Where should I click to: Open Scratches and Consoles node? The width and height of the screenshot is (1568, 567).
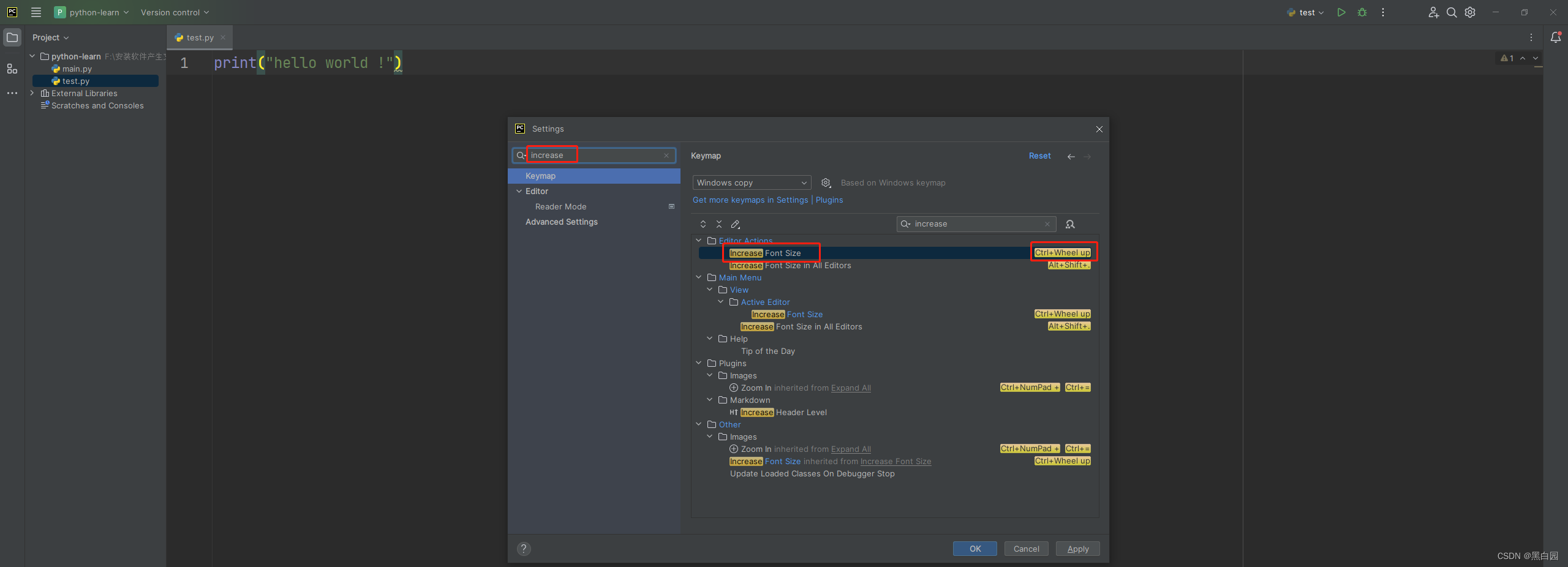tap(97, 105)
